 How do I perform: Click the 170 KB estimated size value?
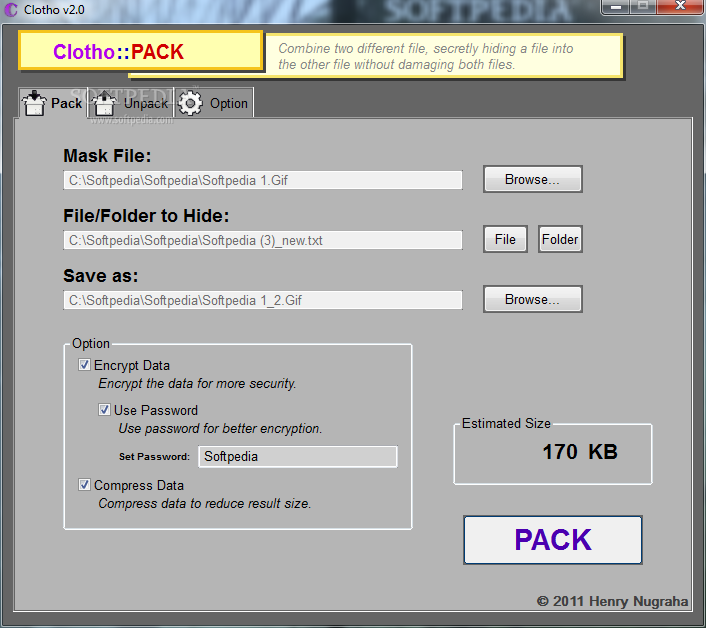tap(580, 452)
